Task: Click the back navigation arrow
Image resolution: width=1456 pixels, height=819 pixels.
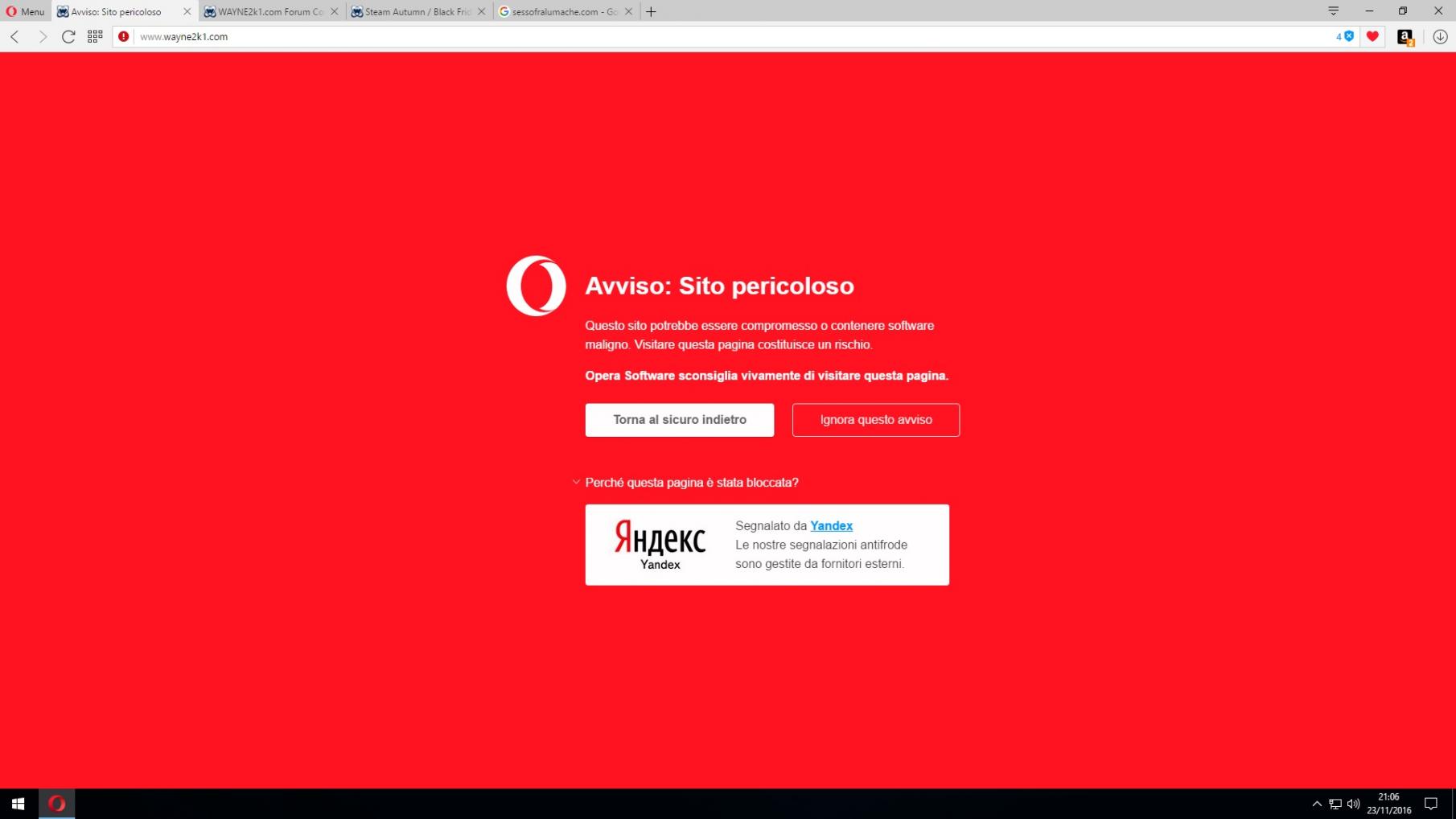Action: 14,36
